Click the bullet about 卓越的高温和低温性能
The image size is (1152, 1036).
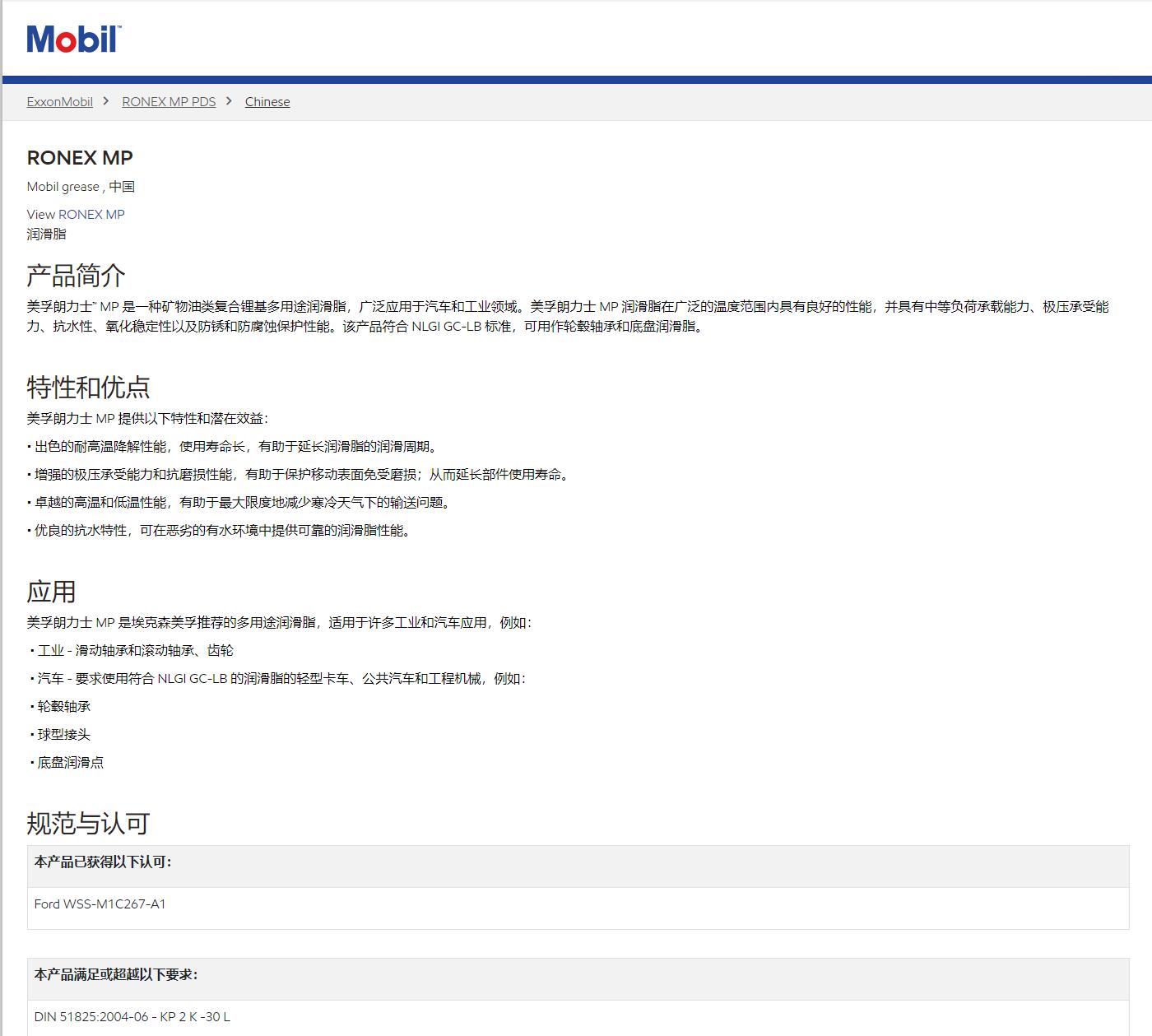[x=240, y=503]
